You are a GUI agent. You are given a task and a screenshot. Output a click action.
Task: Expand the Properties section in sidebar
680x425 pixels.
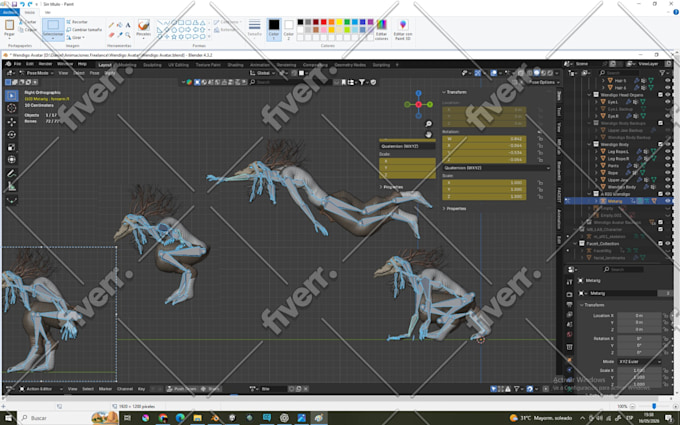pos(454,209)
